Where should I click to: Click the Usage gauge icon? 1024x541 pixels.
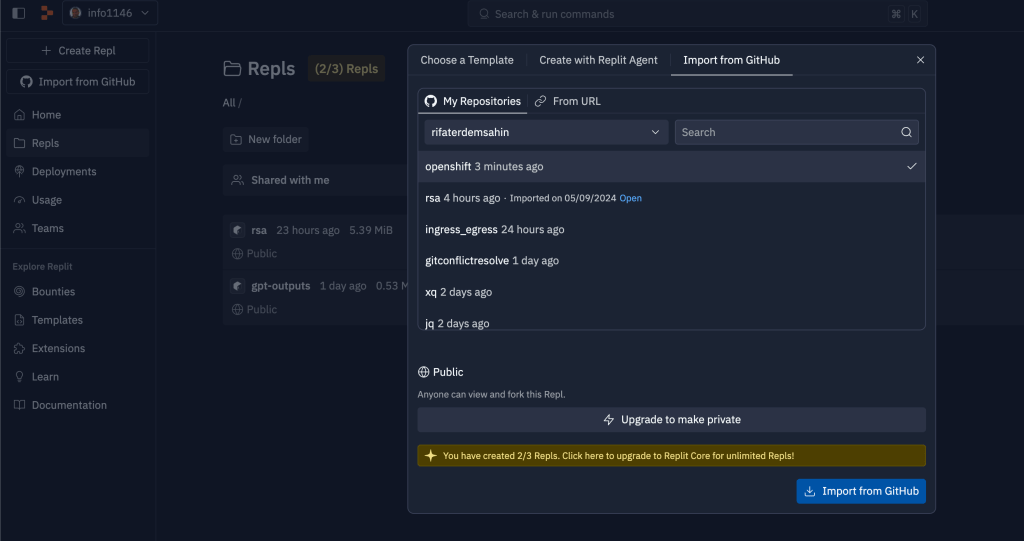[20, 200]
